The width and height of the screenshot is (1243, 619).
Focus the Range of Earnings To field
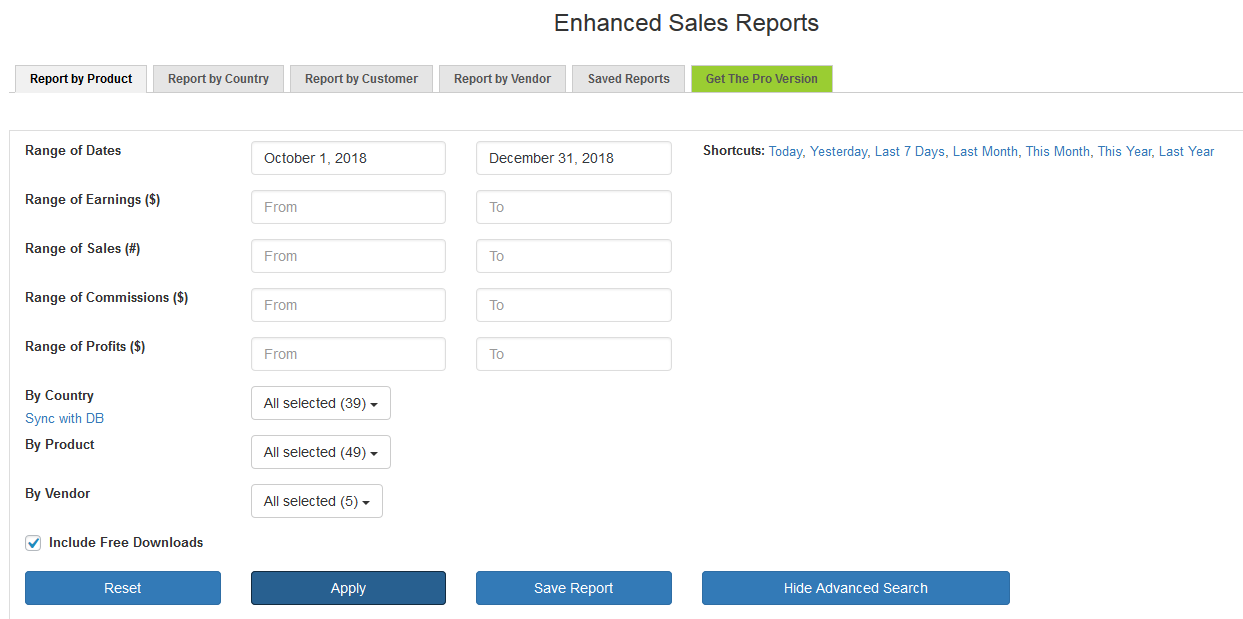pos(574,207)
